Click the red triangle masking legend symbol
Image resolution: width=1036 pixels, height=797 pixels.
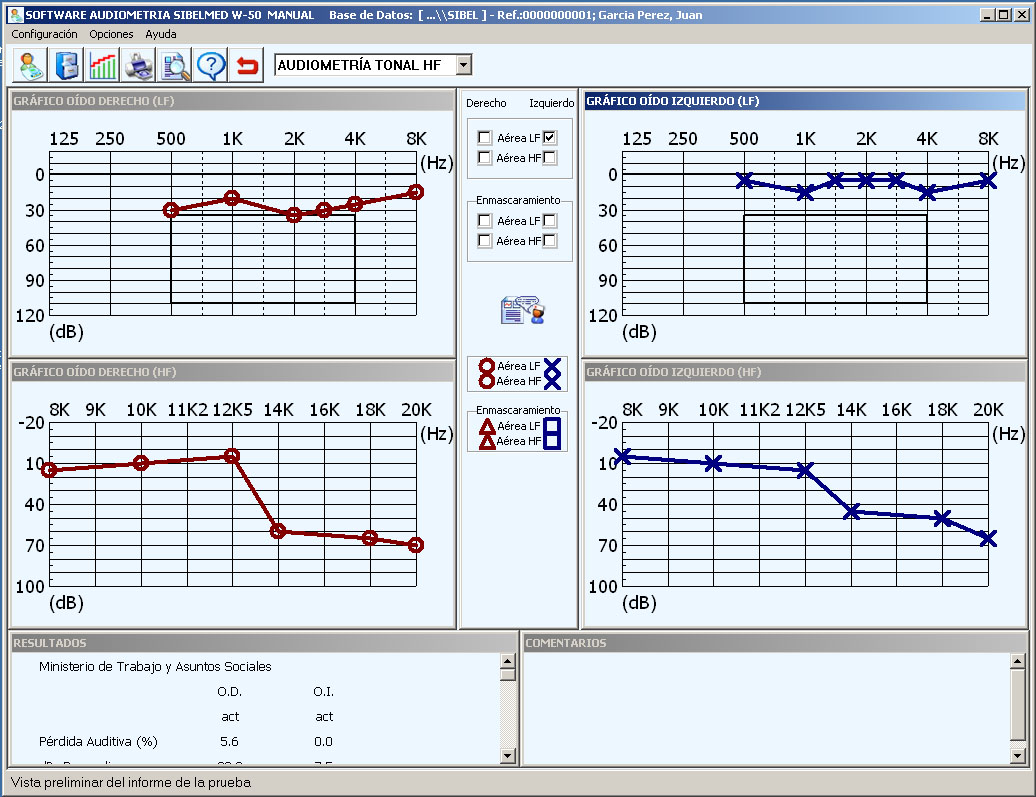[487, 426]
